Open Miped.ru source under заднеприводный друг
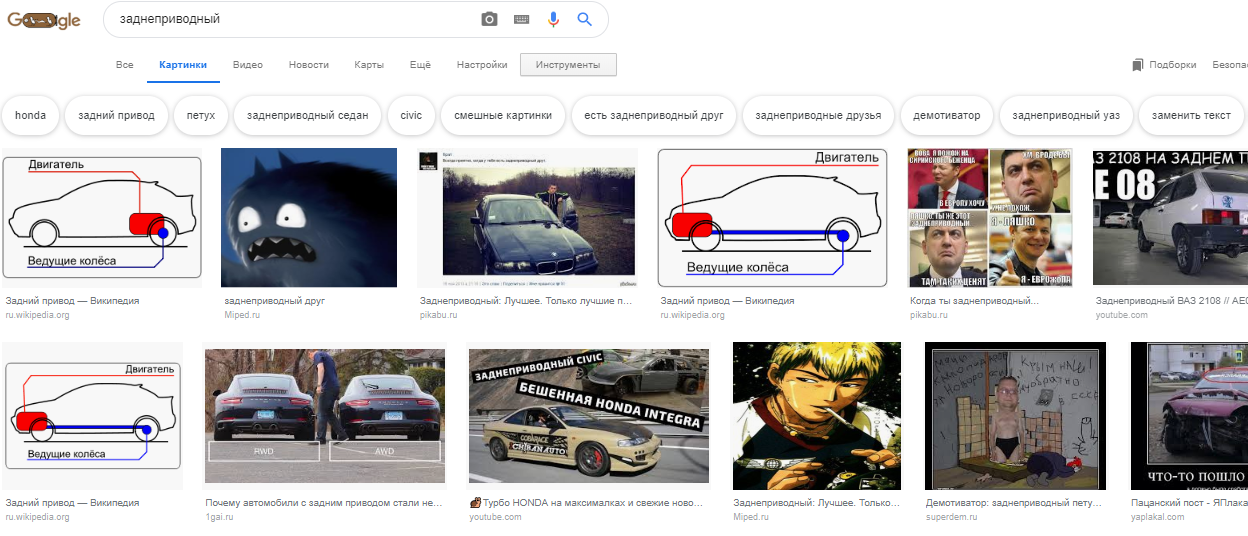This screenshot has height=536, width=1248. click(241, 315)
